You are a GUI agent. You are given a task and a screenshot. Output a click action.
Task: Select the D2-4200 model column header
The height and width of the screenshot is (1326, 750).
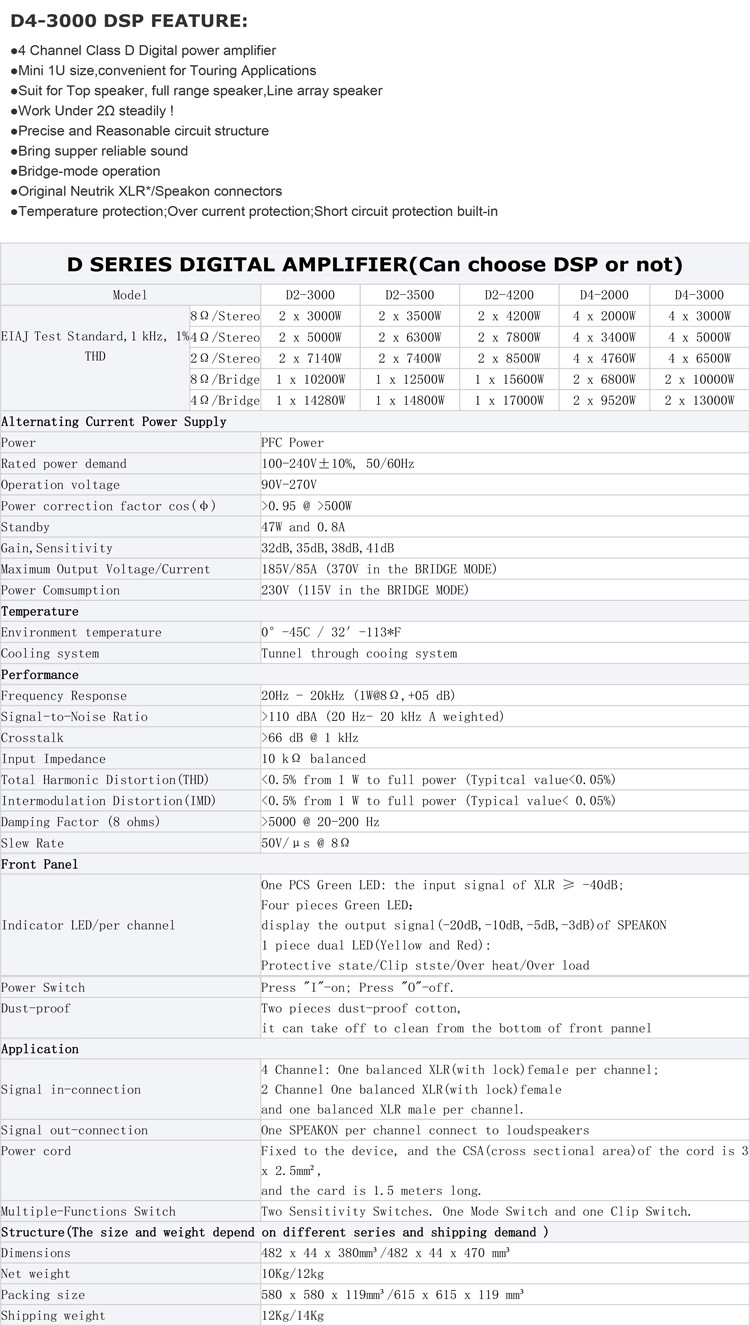(509, 295)
